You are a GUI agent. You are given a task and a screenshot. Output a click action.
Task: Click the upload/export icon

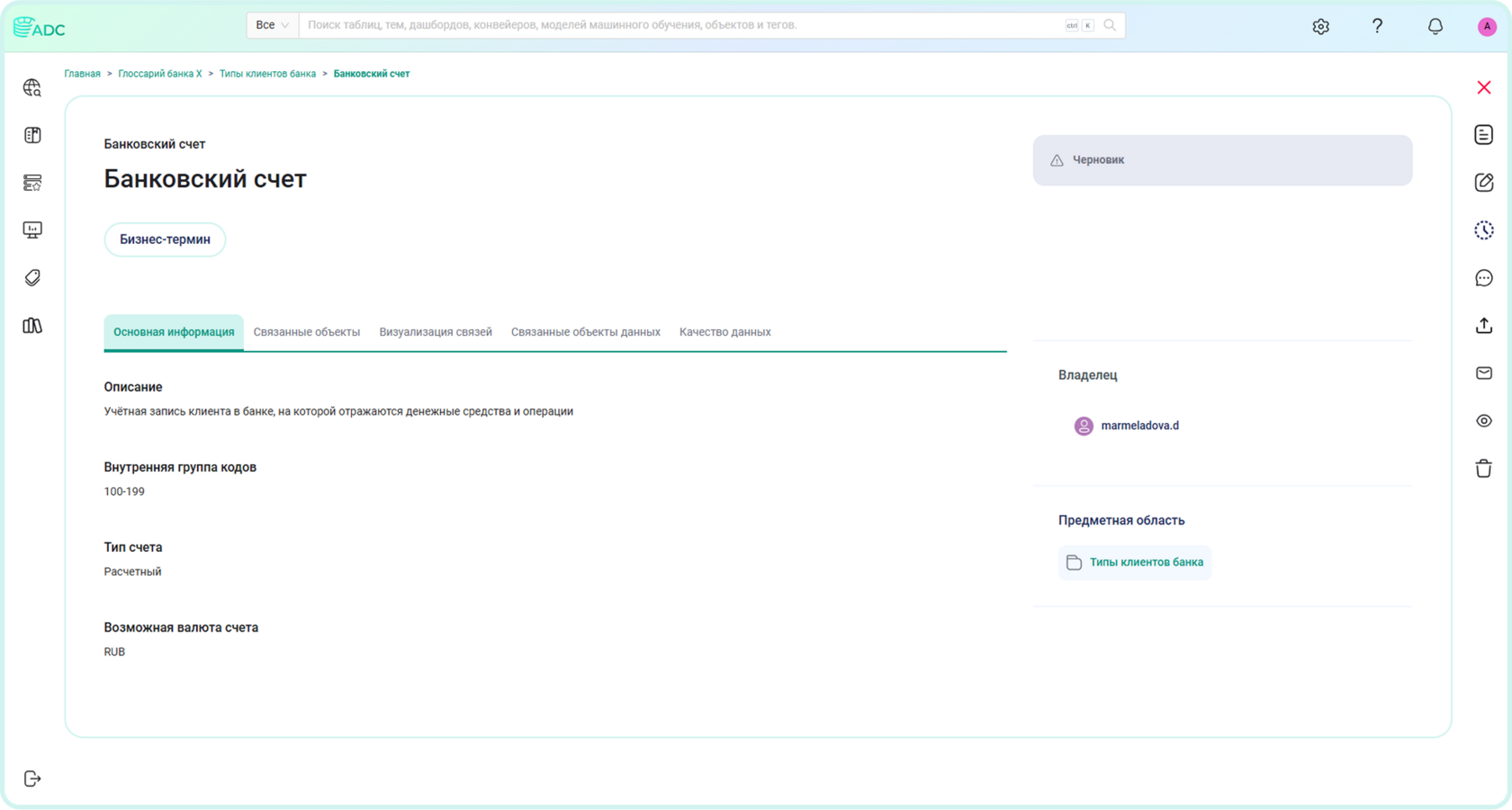pos(1484,326)
